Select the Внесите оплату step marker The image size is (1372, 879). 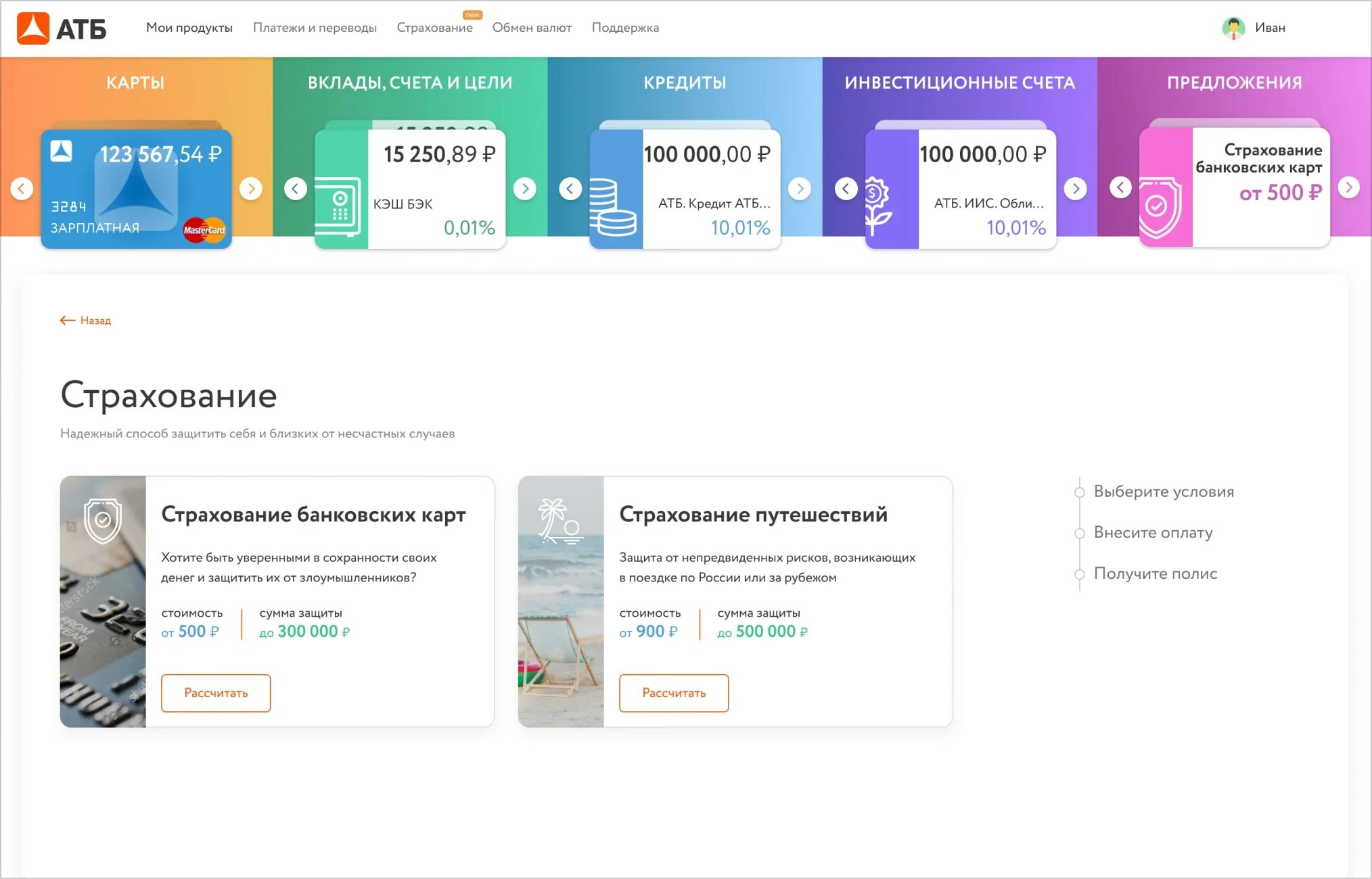pyautogui.click(x=1080, y=533)
